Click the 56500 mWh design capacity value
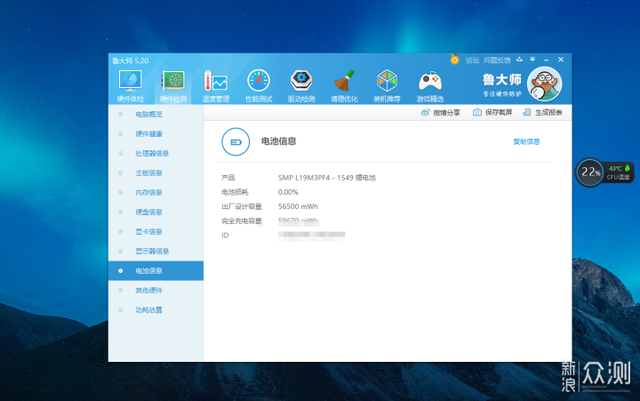This screenshot has width=640, height=401. point(298,207)
